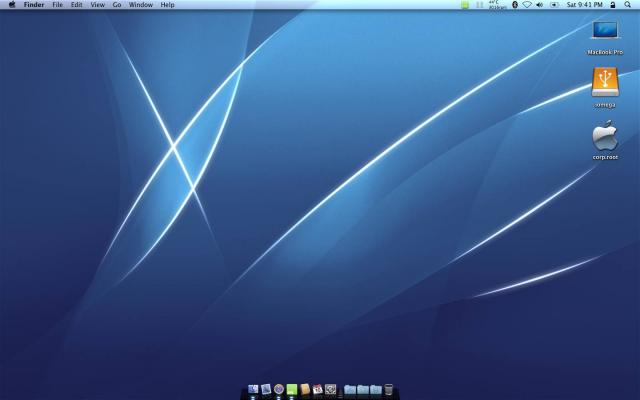Click the pause-bars icon in menu bar
This screenshot has width=640, height=400.
tap(480, 5)
